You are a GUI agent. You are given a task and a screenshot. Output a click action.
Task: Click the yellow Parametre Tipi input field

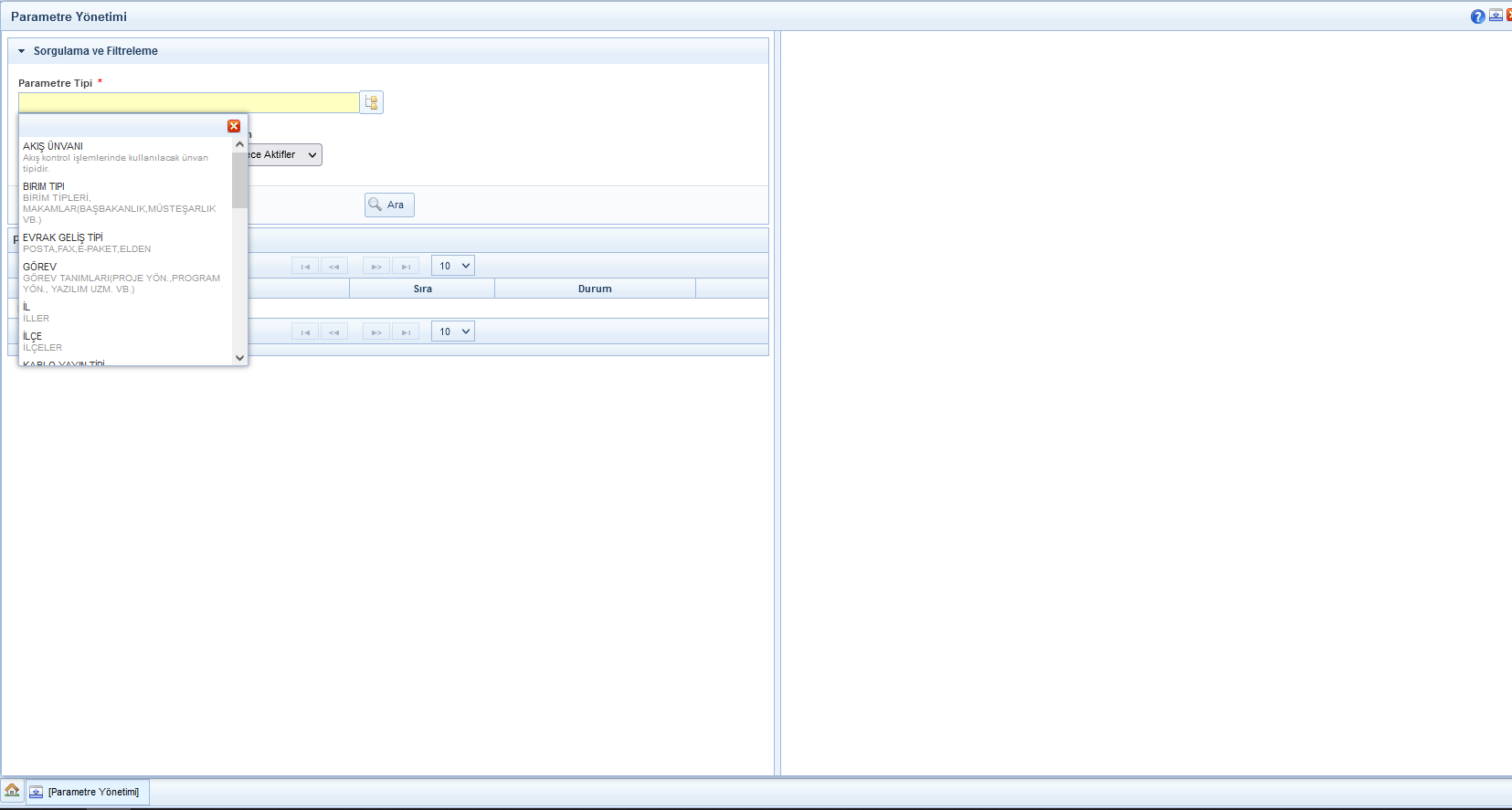pyautogui.click(x=188, y=102)
